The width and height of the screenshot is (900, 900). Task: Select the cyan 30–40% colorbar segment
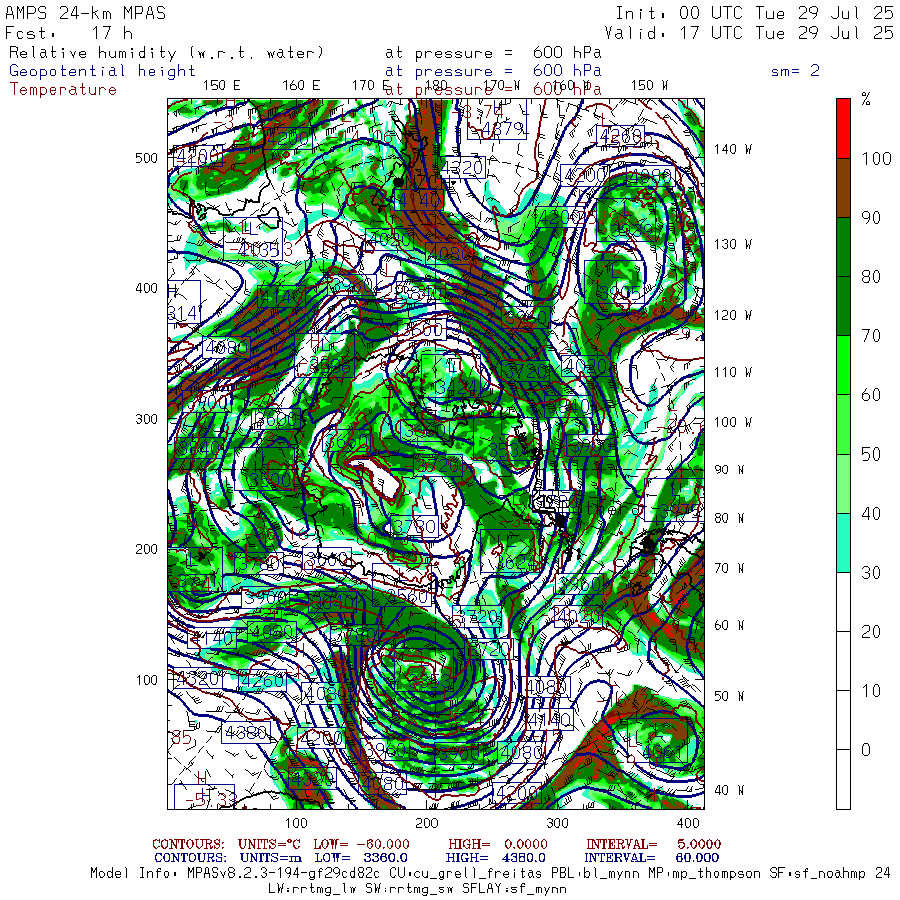tap(843, 542)
